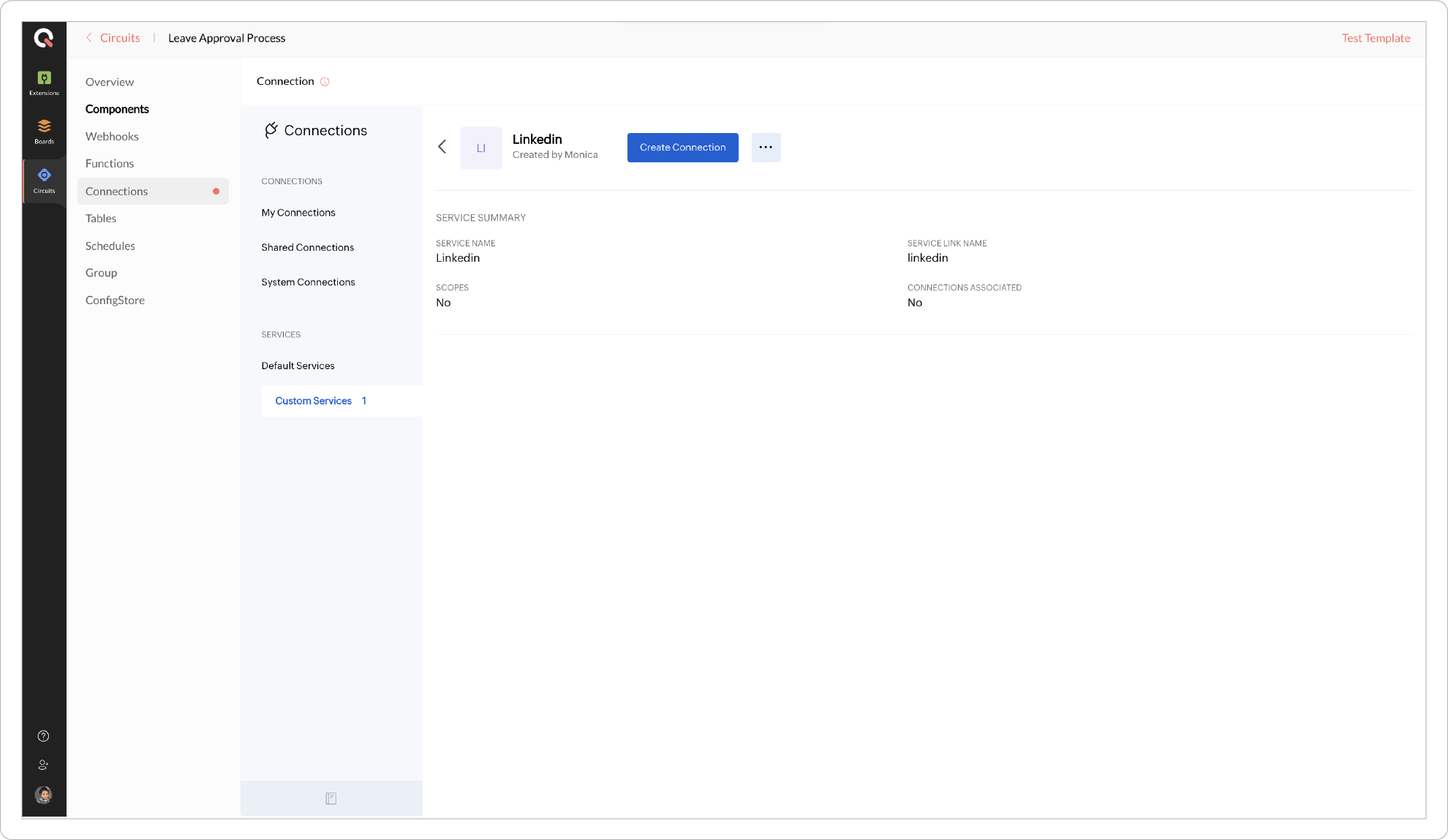Go back to Circuits breadcrumb

(119, 38)
